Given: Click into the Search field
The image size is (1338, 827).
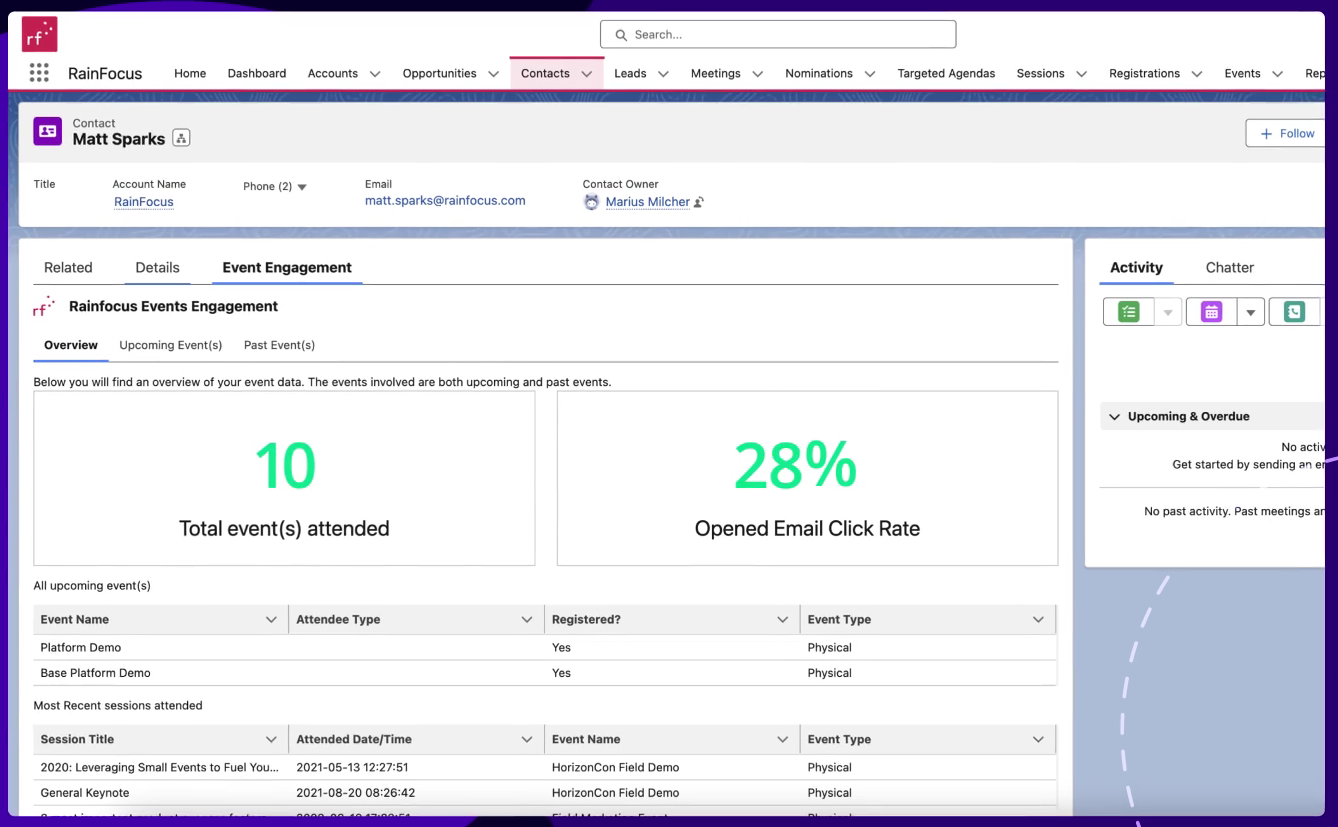Looking at the screenshot, I should click(x=778, y=34).
